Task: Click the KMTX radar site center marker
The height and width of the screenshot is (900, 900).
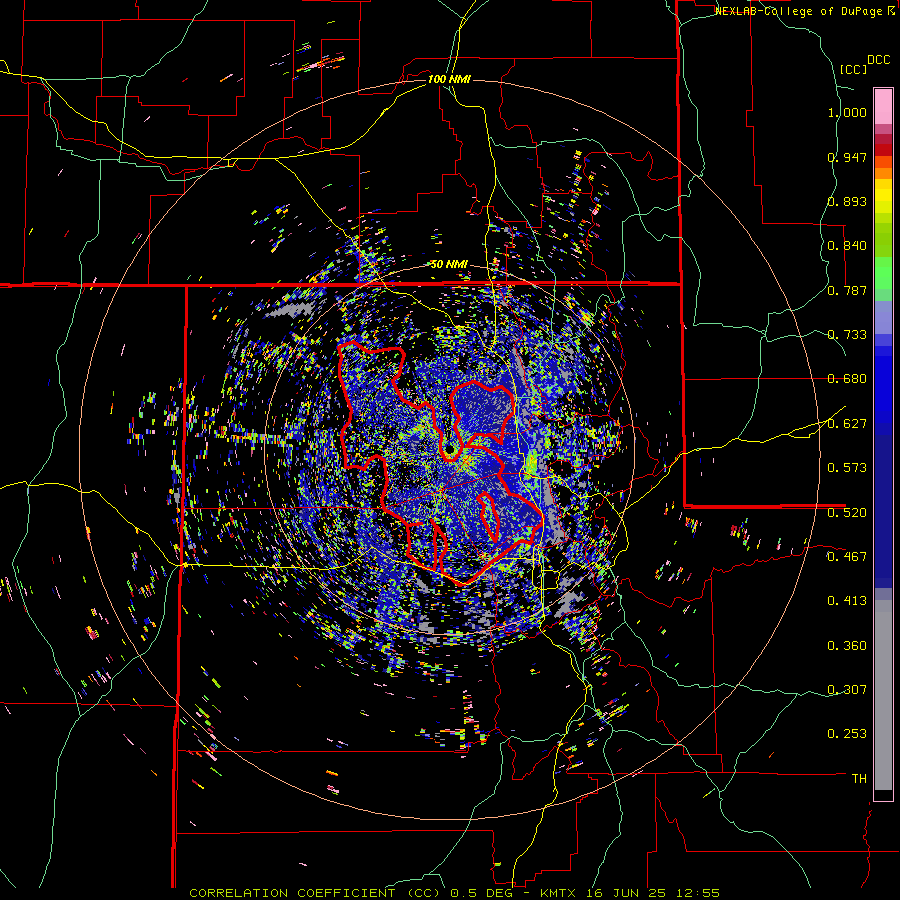Action: pyautogui.click(x=450, y=451)
